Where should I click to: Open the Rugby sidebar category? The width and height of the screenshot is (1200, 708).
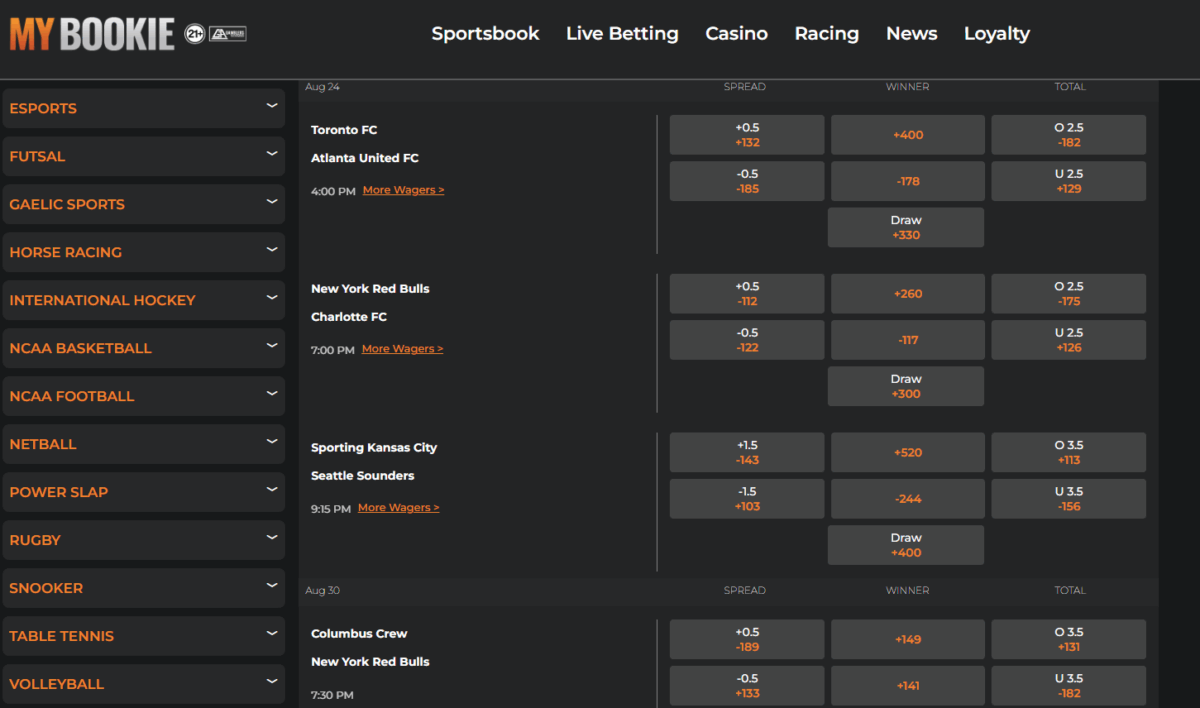[x=144, y=540]
